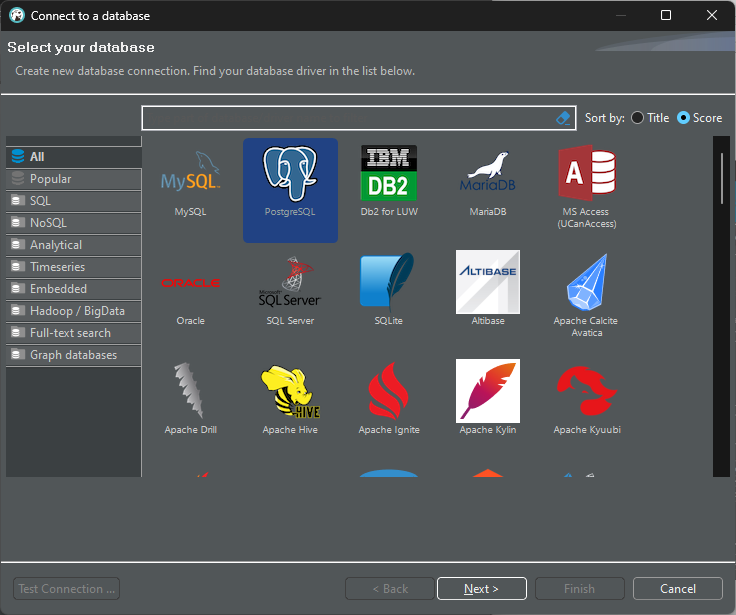
Task: Pick the Apache Kyuubi driver
Action: tap(587, 399)
